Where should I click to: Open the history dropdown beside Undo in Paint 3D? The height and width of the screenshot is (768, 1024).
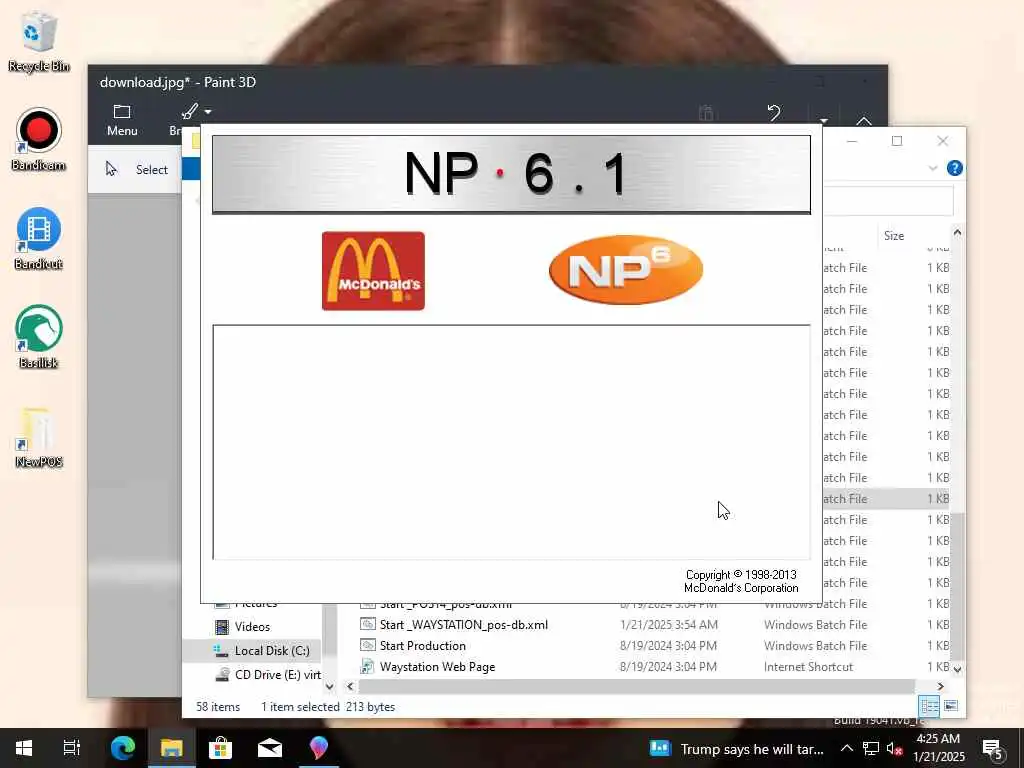click(x=823, y=120)
